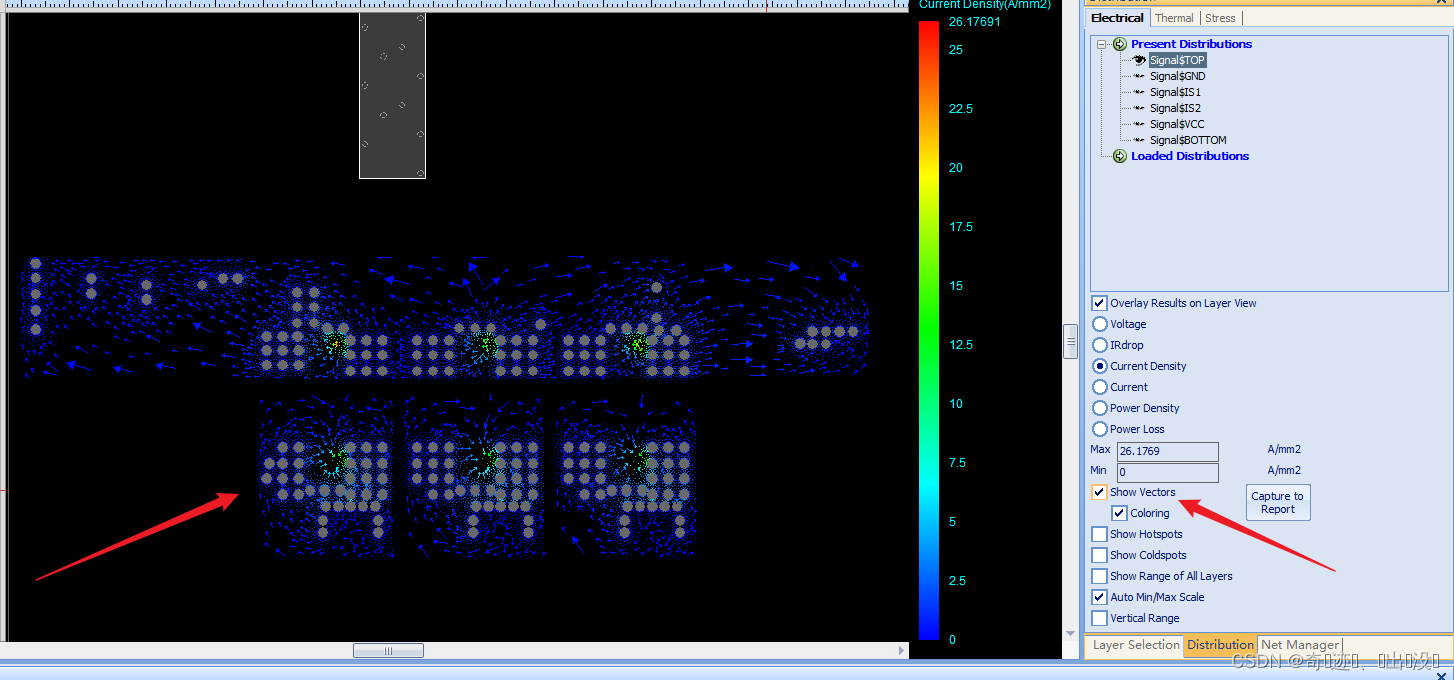Click the horizontal scrollbar thumb under the layout
This screenshot has height=680, width=1454.
click(388, 651)
